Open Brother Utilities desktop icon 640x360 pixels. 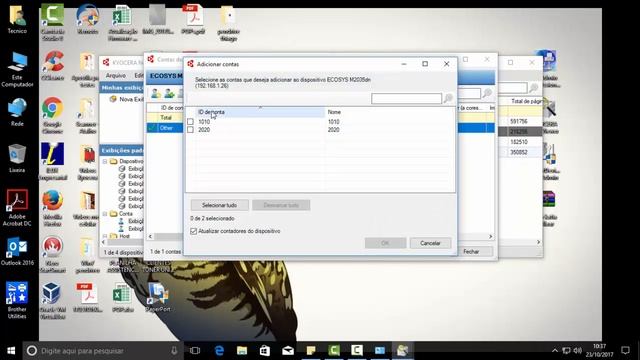click(17, 300)
